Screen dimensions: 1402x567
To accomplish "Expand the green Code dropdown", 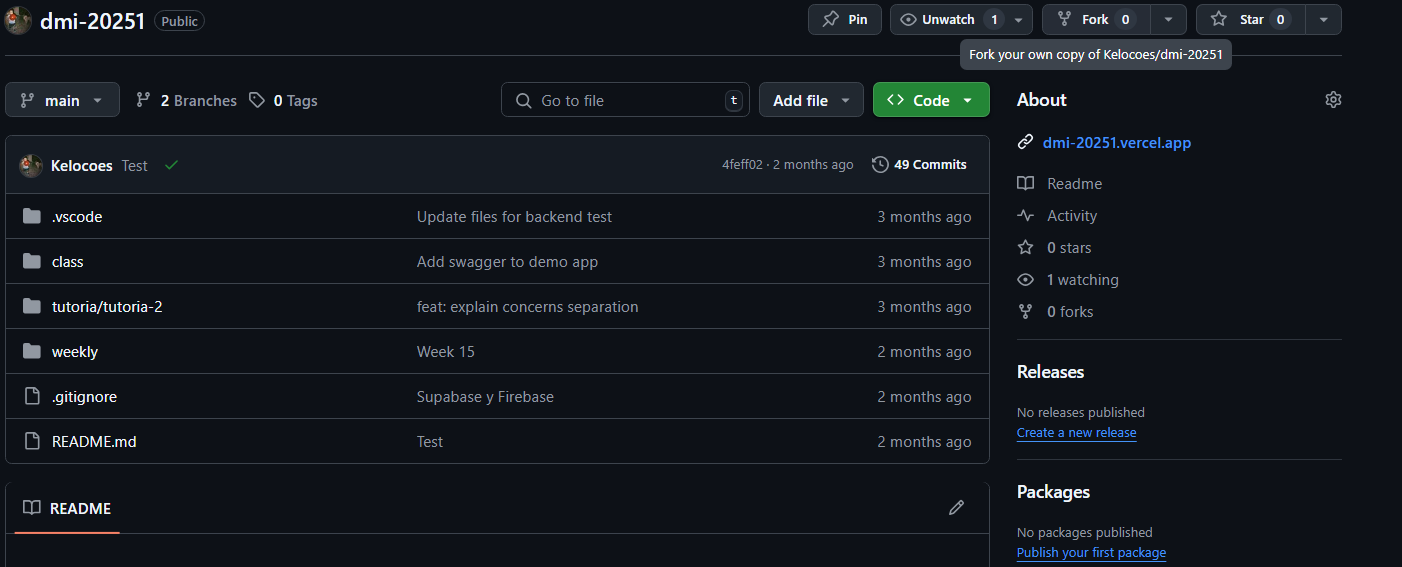I will (x=930, y=100).
